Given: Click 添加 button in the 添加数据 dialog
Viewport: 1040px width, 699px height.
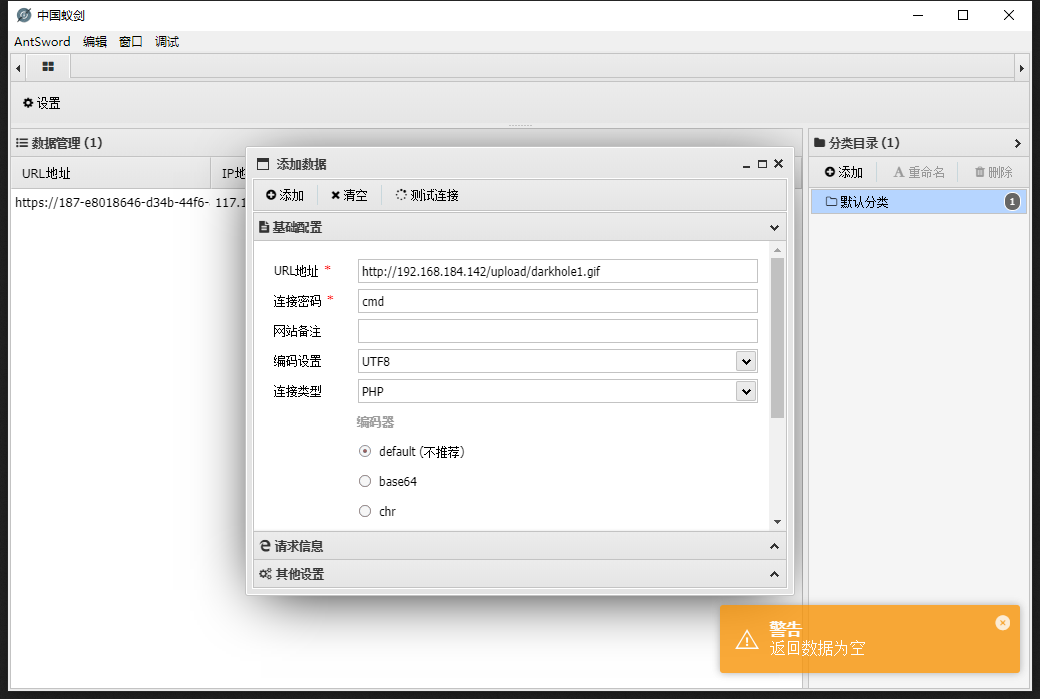Looking at the screenshot, I should click(x=285, y=195).
